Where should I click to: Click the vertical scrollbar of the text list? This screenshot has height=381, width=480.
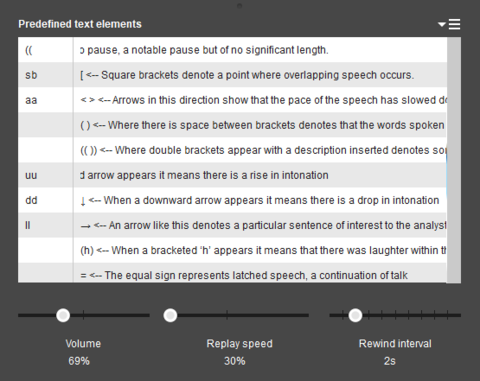pos(454,160)
